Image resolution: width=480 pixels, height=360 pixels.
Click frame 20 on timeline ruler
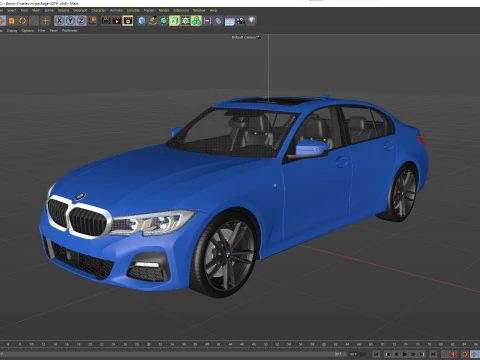(x=90, y=344)
